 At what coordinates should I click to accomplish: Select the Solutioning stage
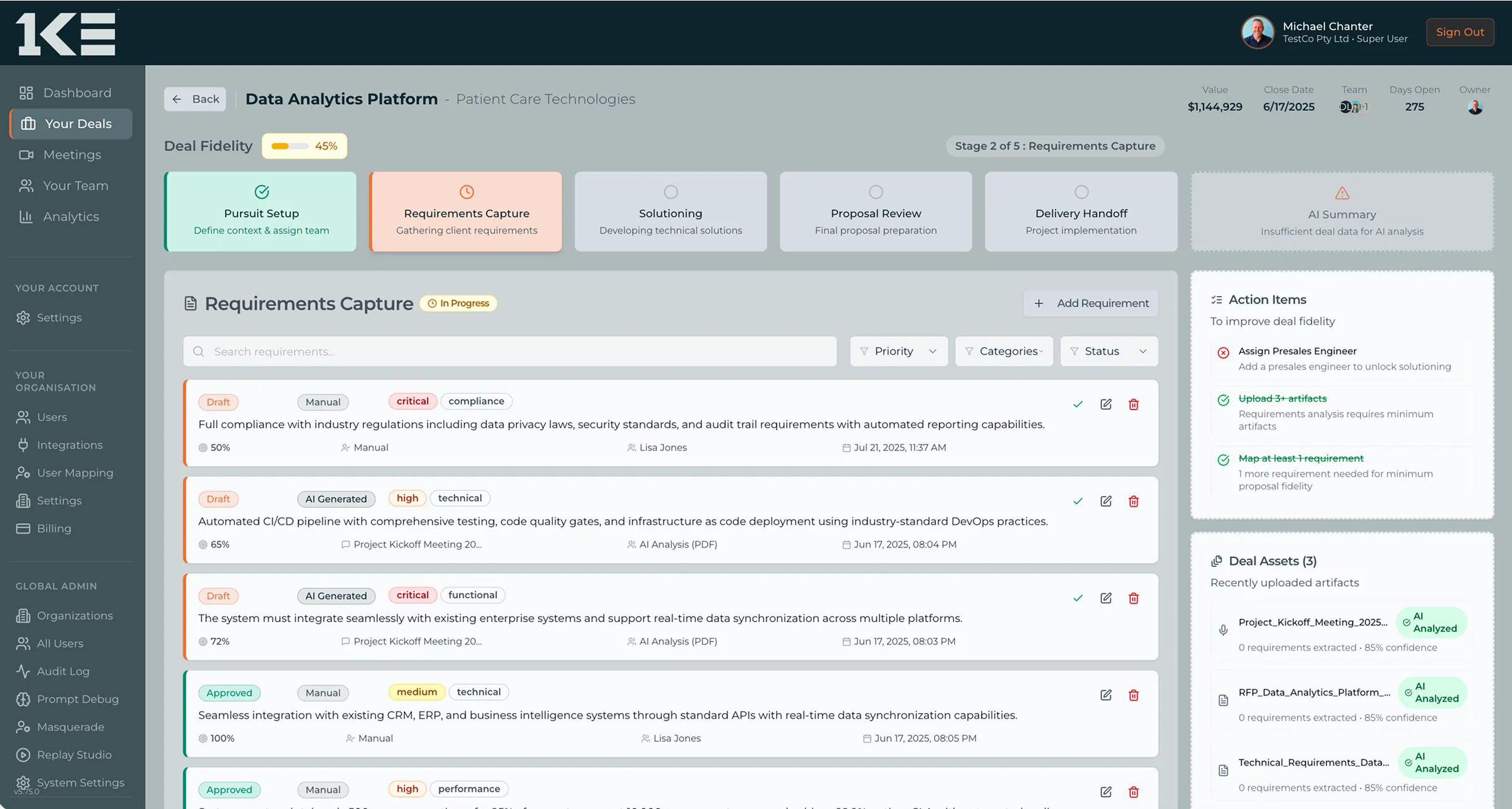[x=671, y=212]
